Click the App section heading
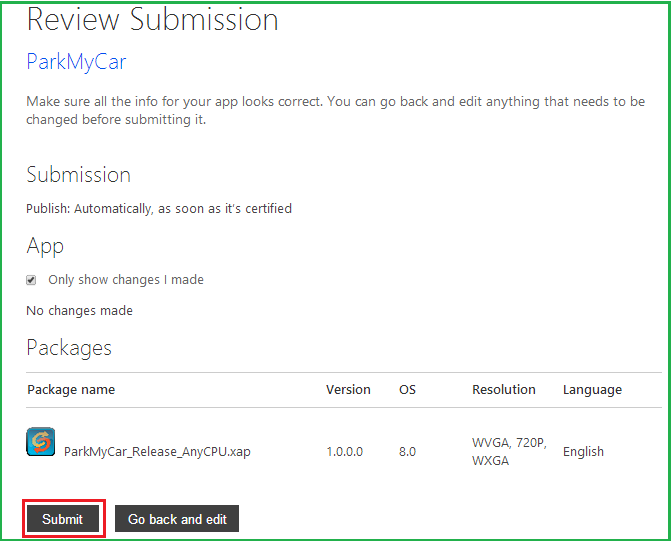This screenshot has height=541, width=672. 45,246
